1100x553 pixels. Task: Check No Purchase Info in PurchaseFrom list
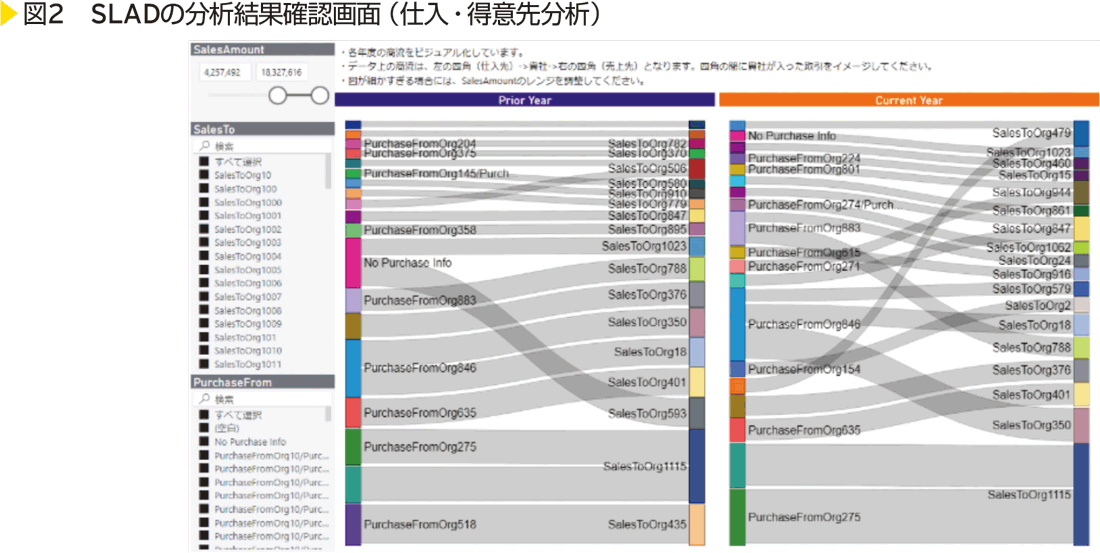click(204, 442)
